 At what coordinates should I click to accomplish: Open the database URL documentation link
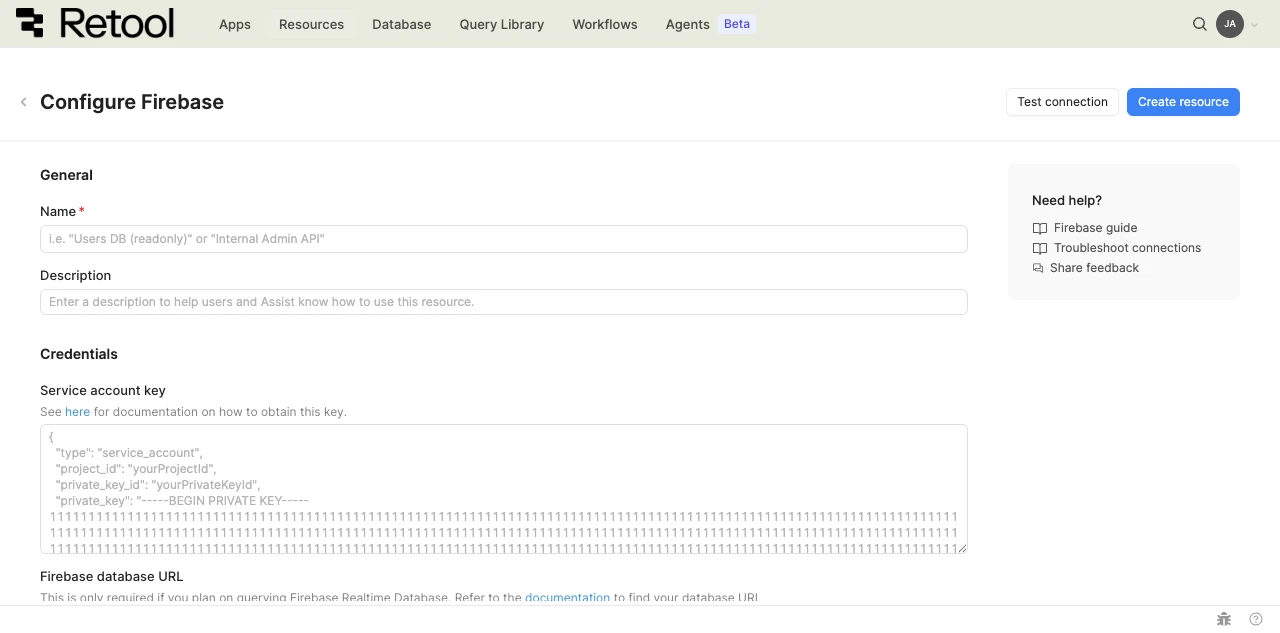(x=567, y=598)
